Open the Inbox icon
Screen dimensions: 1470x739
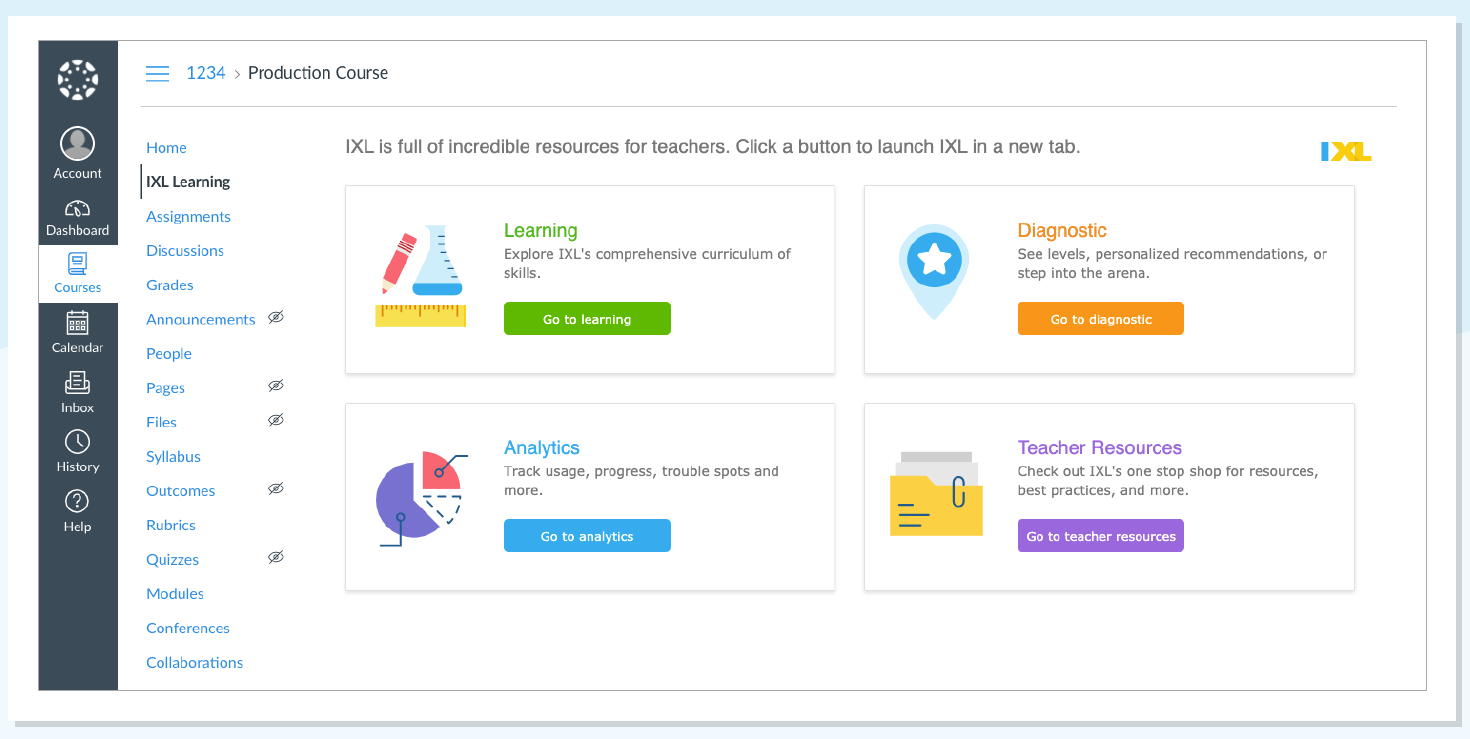click(x=78, y=382)
